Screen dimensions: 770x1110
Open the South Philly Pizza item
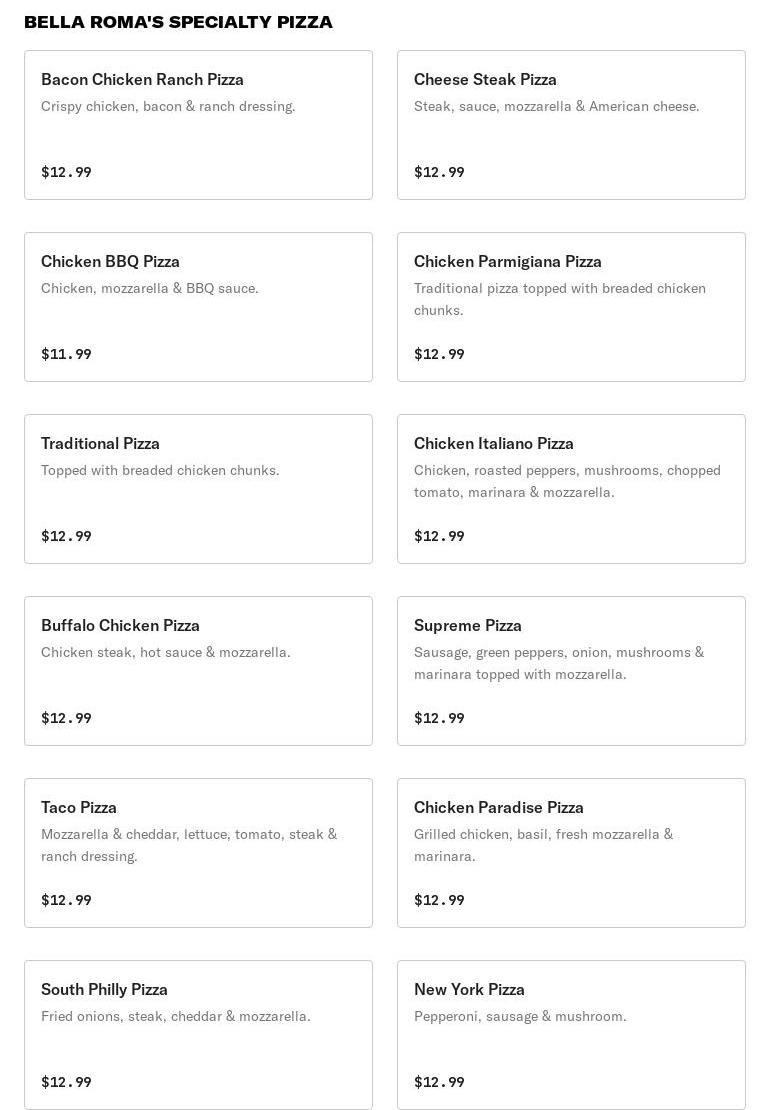198,1035
